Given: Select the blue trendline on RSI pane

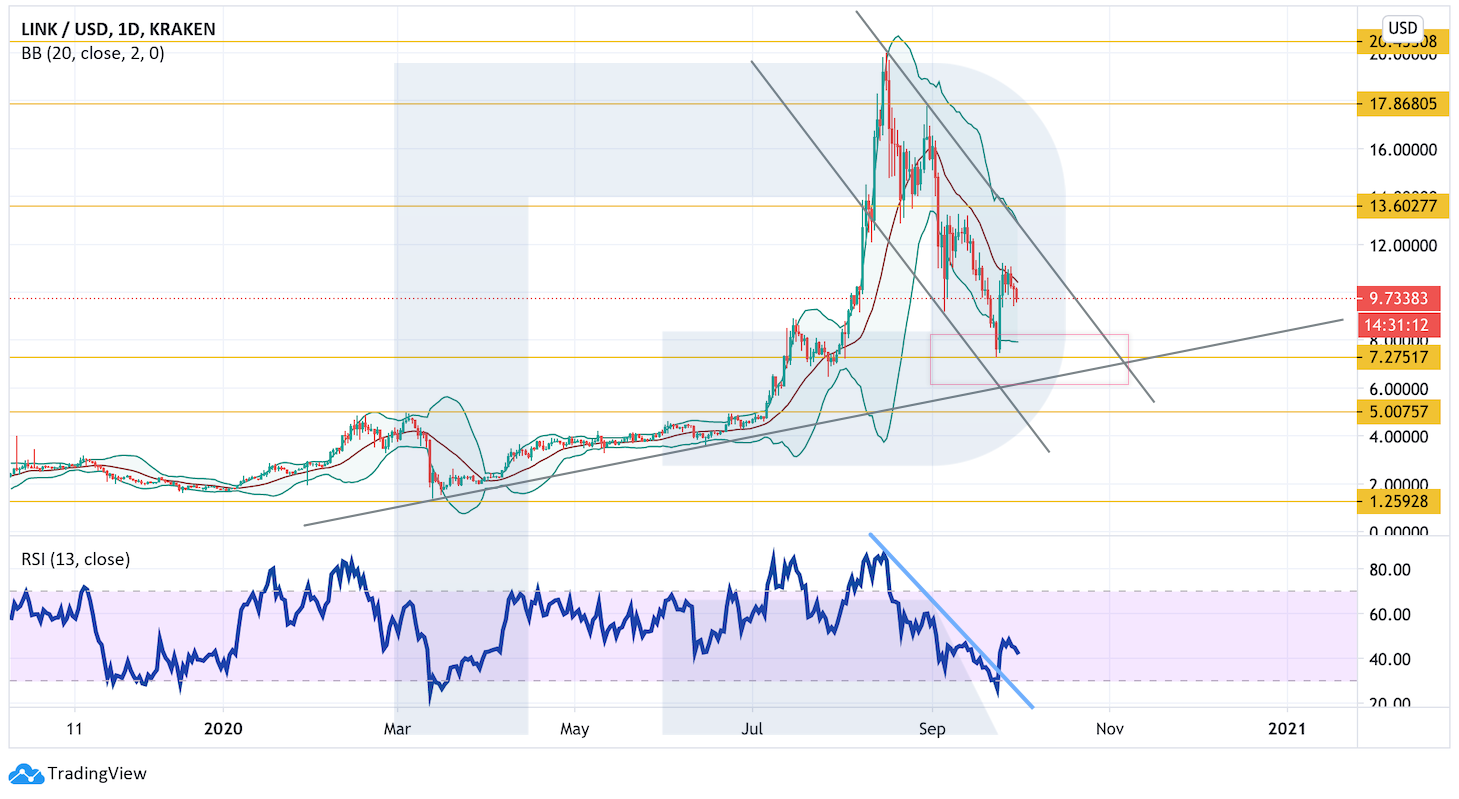Looking at the screenshot, I should click(x=950, y=621).
